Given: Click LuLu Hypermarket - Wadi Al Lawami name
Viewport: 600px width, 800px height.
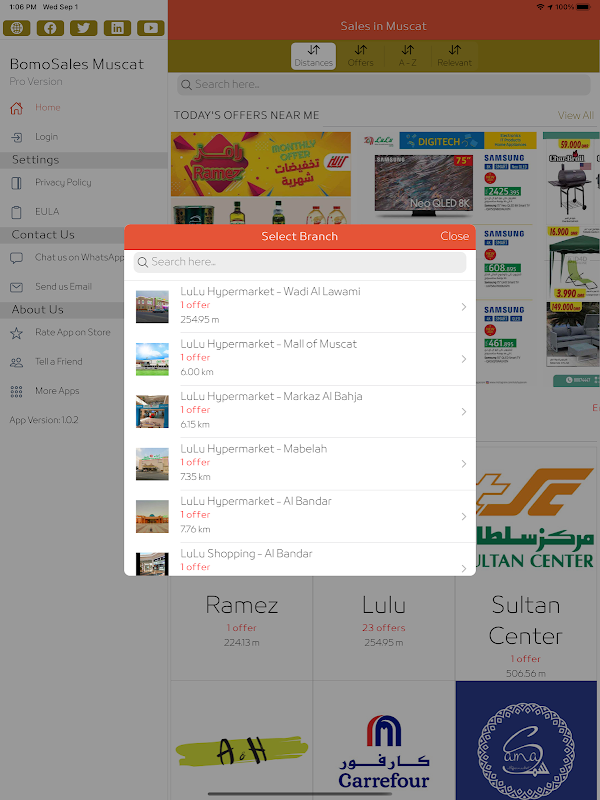Looking at the screenshot, I should [x=270, y=291].
